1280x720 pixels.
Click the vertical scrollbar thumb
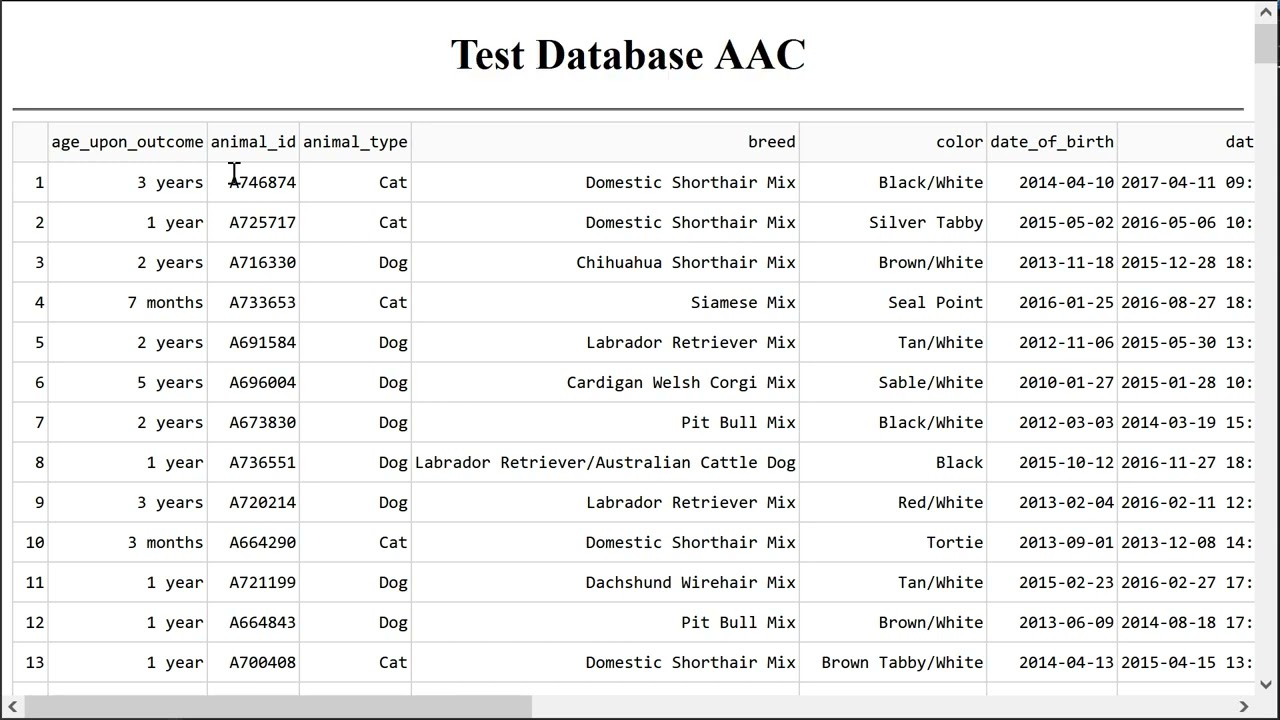tap(1267, 44)
